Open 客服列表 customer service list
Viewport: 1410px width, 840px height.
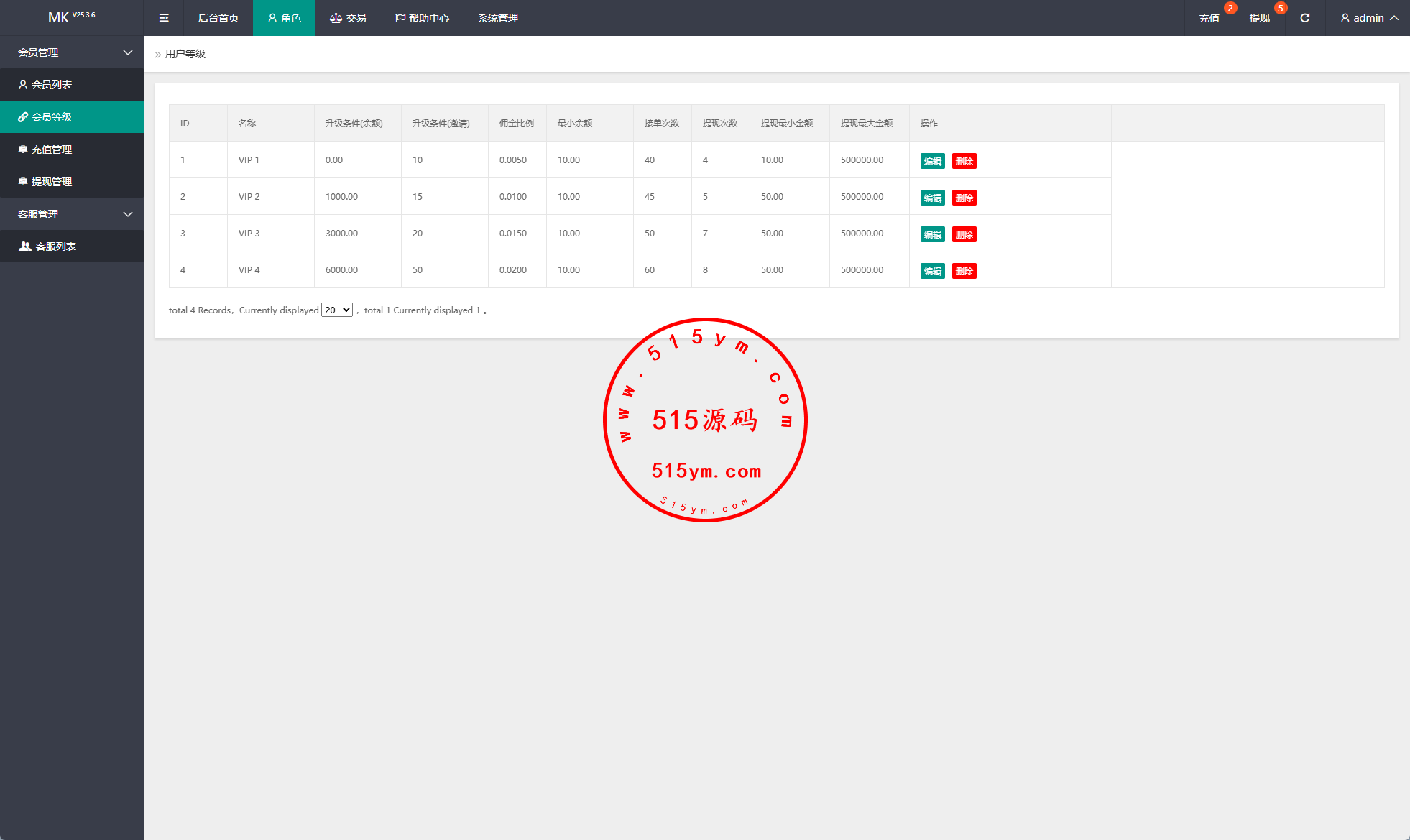click(56, 246)
